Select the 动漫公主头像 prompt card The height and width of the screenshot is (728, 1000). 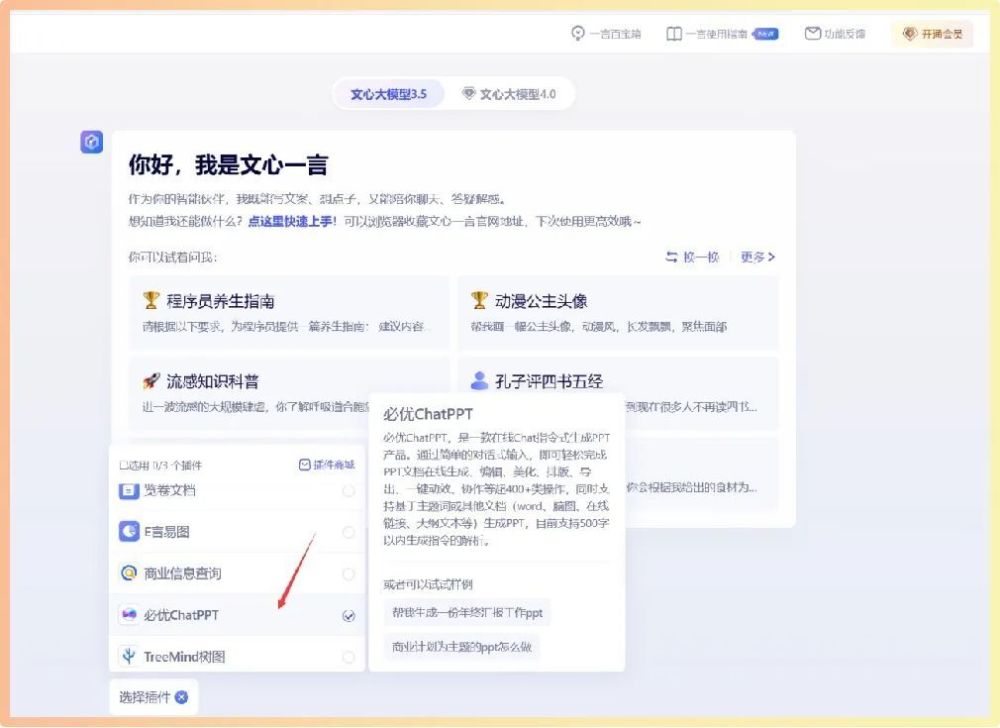[x=617, y=312]
